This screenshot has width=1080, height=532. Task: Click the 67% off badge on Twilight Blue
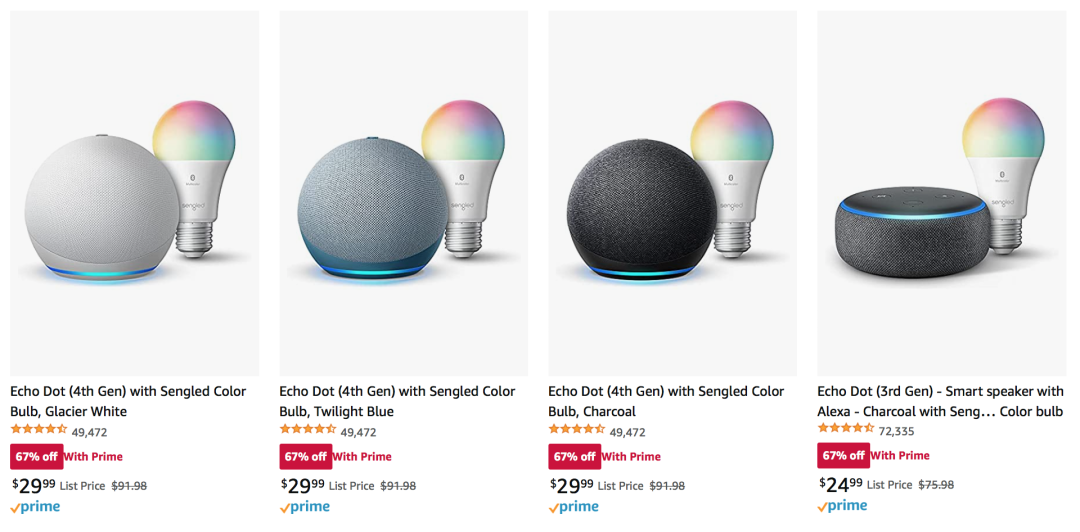click(306, 456)
